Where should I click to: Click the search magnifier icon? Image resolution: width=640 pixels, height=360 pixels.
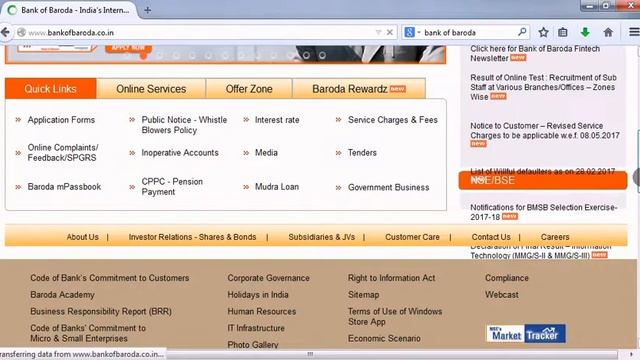point(522,32)
